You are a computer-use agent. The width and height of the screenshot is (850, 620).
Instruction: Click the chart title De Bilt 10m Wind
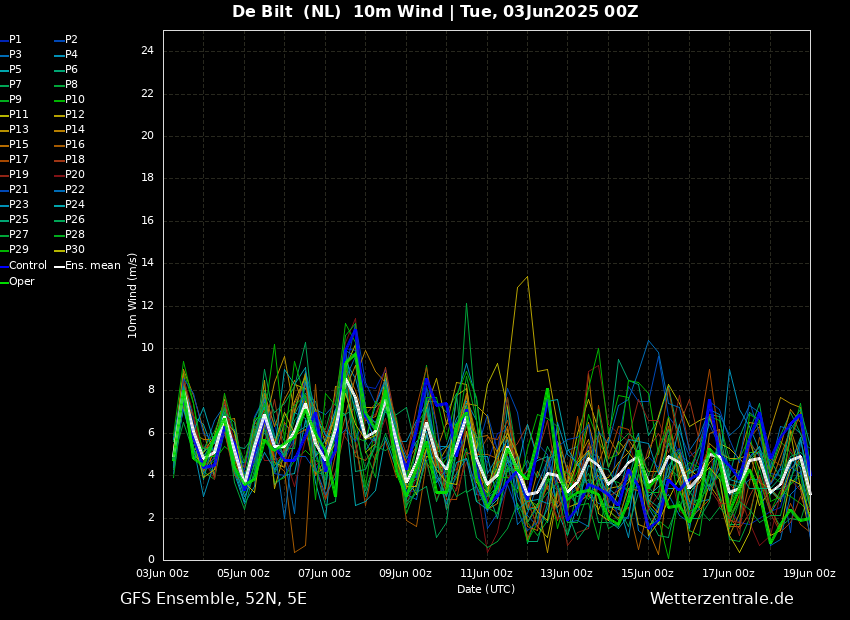435,12
